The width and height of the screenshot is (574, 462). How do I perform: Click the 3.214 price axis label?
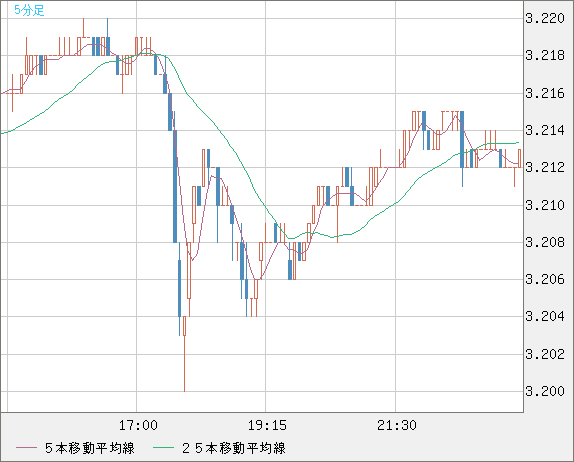click(545, 130)
